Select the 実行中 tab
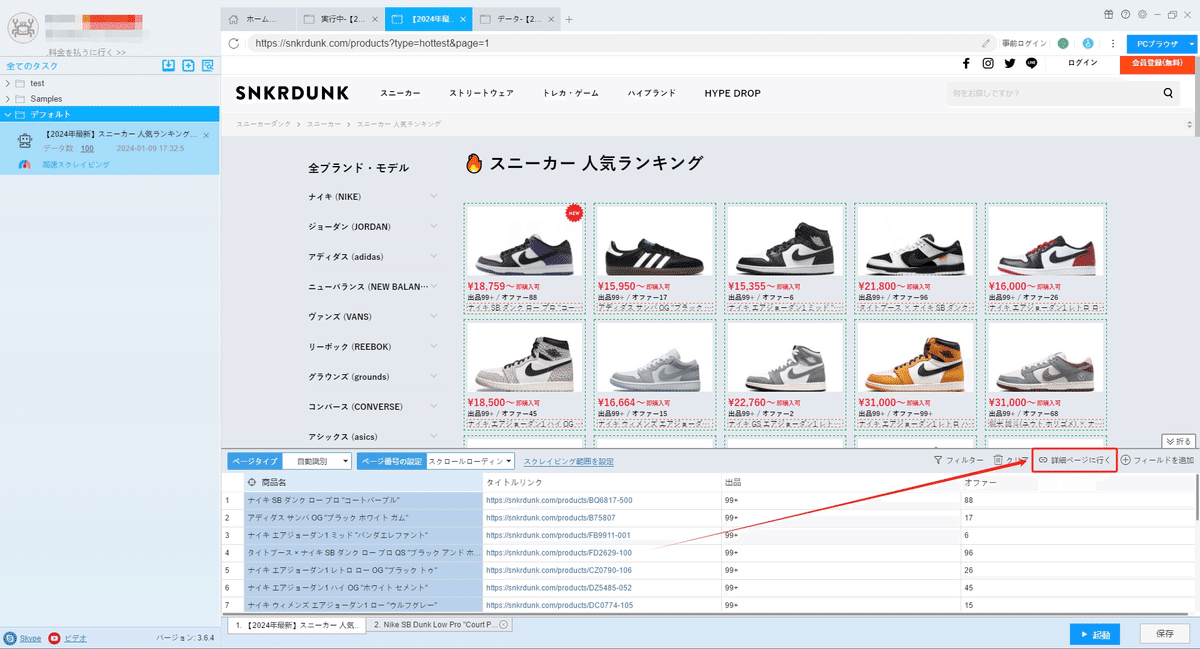 [341, 19]
